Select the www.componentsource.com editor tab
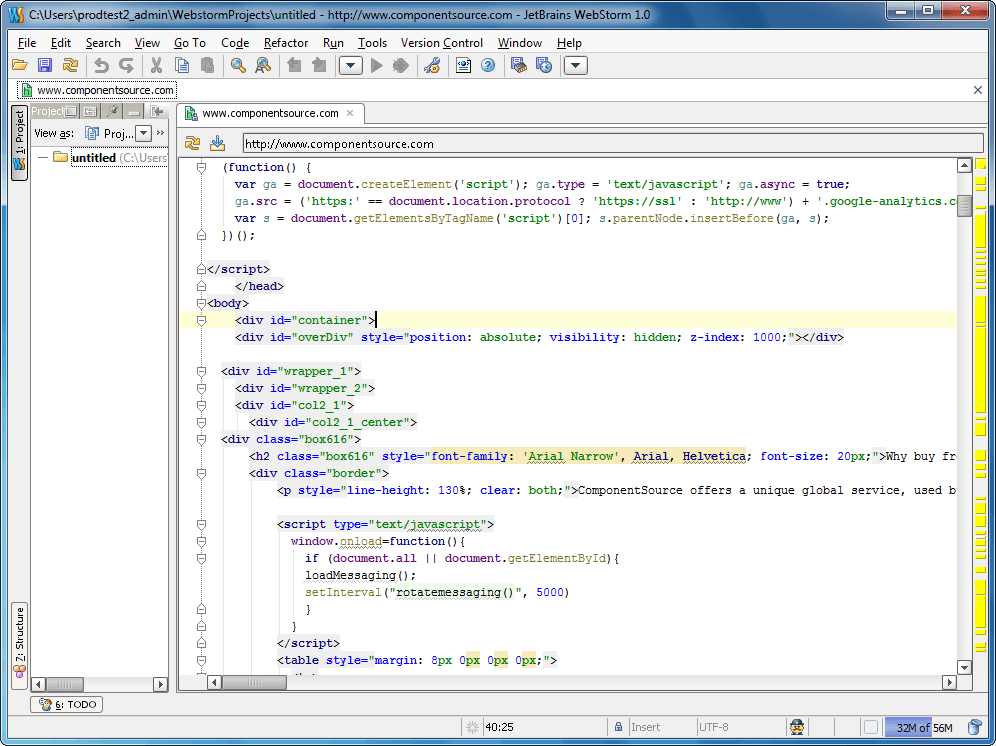996x746 pixels. click(270, 113)
